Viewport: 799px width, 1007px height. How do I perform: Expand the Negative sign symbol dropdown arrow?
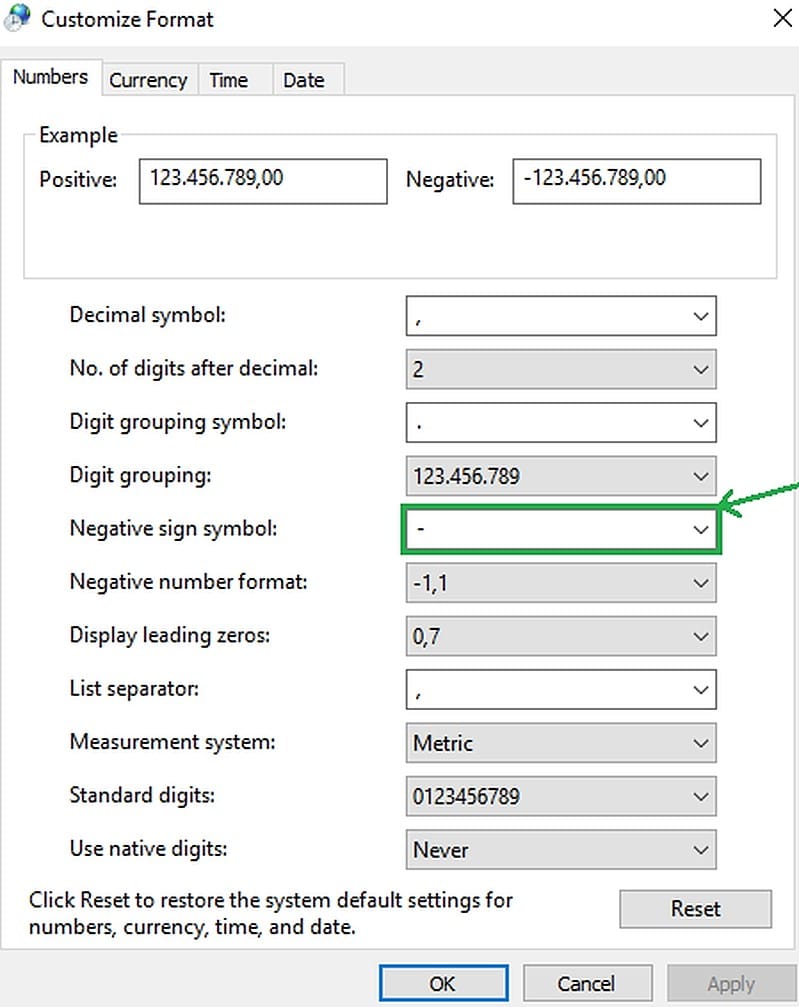coord(700,529)
